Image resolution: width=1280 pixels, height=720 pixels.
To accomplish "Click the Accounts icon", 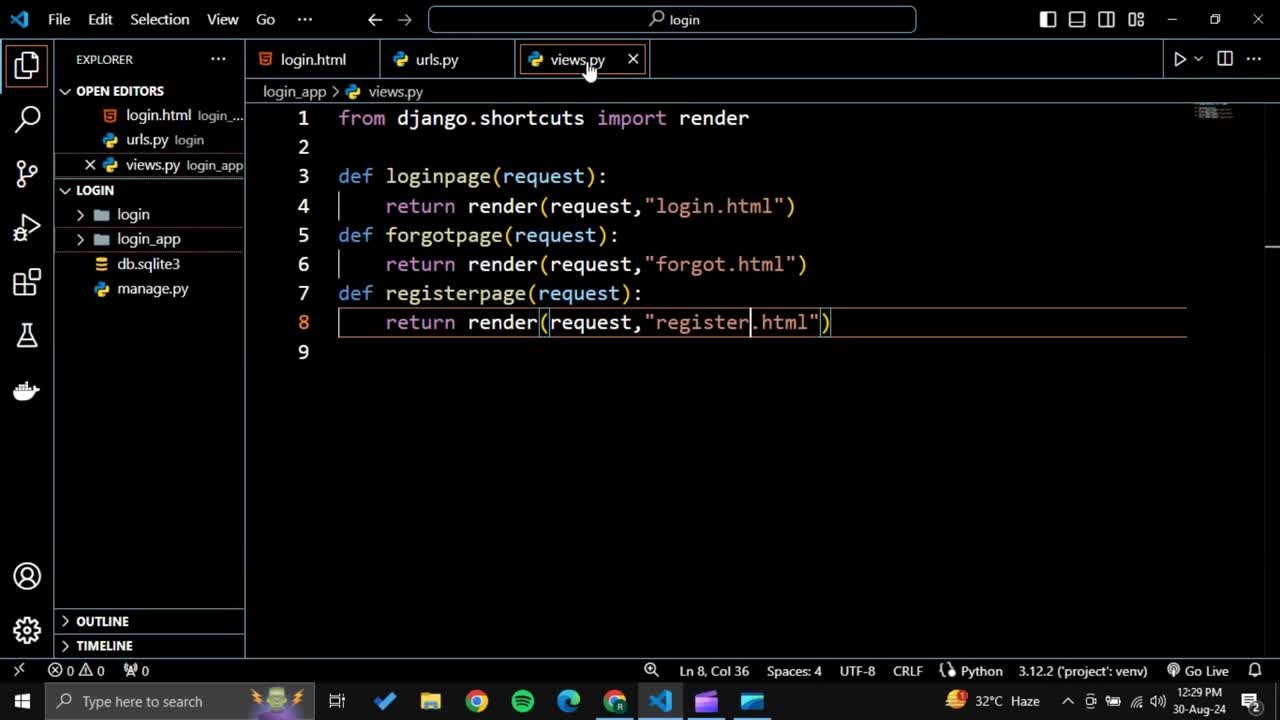I will click(x=27, y=577).
